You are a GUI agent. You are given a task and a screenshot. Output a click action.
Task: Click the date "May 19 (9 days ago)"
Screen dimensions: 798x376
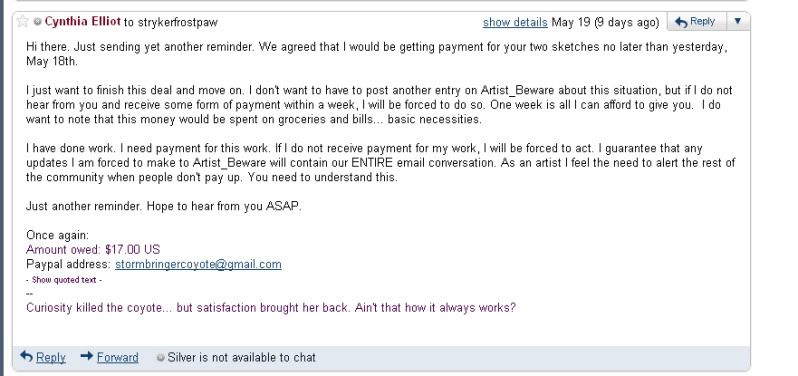click(605, 22)
